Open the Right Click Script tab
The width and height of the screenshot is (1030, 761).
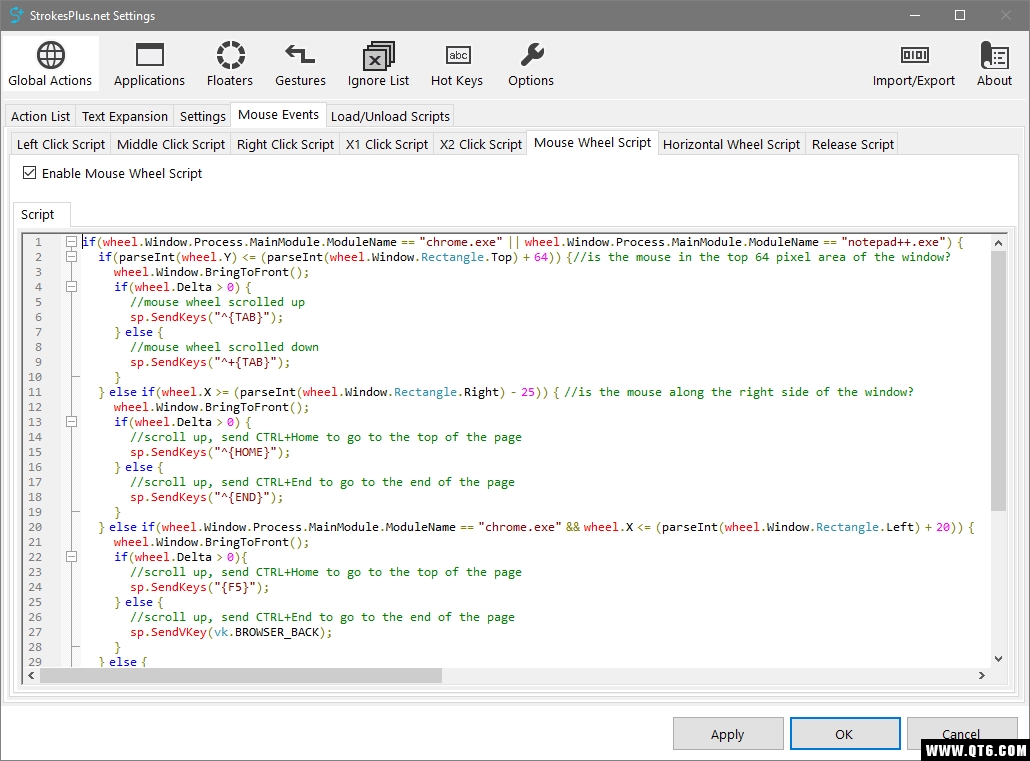point(285,145)
